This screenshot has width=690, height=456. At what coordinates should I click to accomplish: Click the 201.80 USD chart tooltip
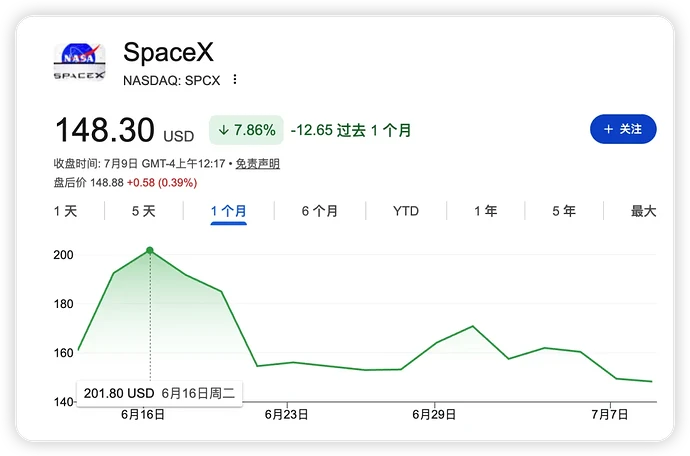point(159,393)
